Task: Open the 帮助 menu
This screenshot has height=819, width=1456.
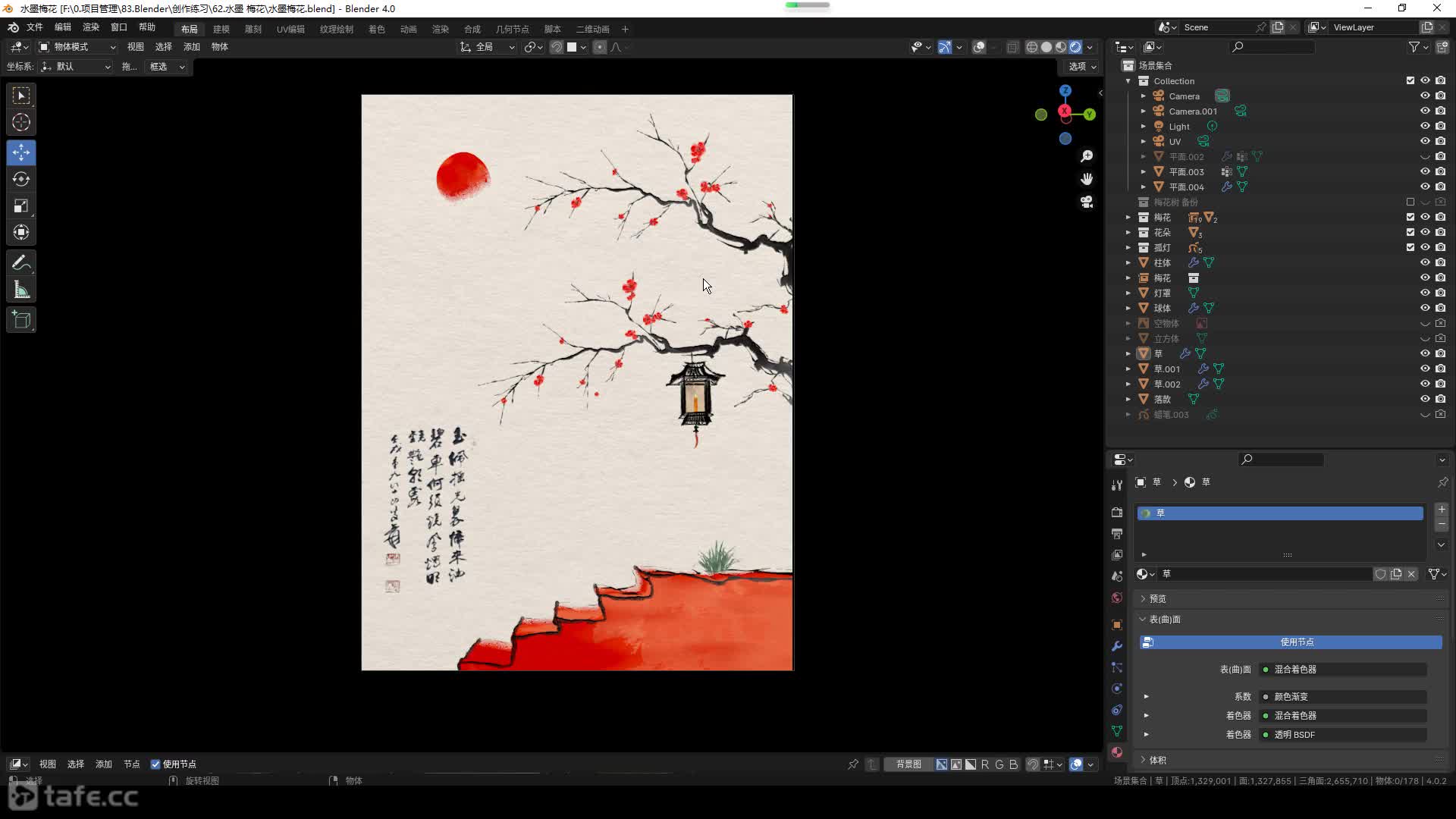Action: tap(147, 27)
